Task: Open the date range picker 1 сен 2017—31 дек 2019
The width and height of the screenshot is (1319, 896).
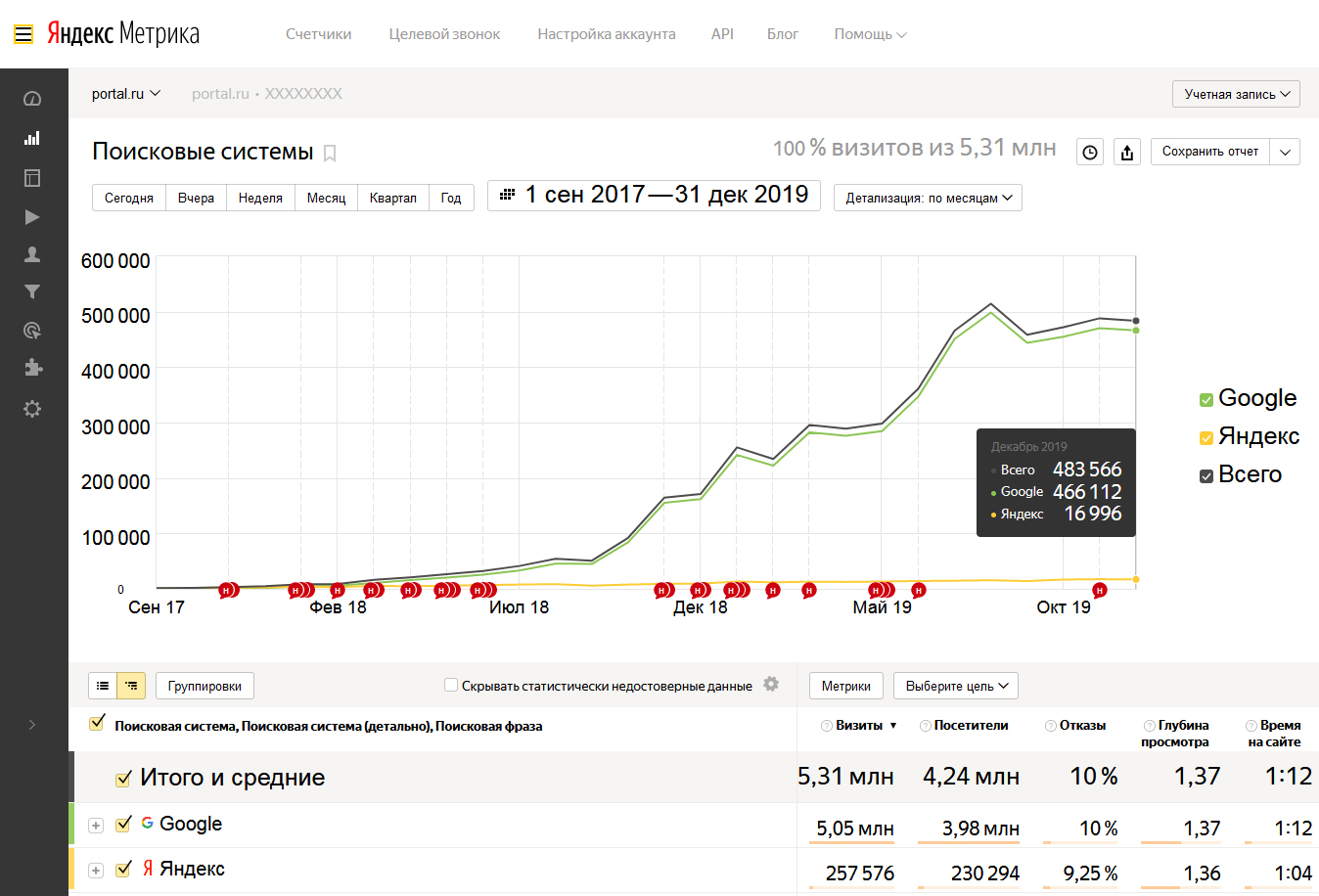Action: (654, 195)
